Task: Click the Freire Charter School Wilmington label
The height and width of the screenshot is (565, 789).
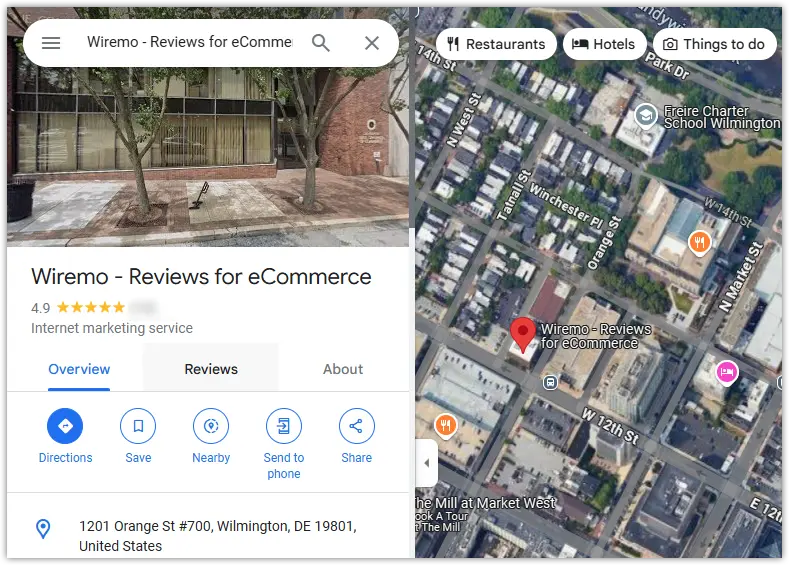Action: [x=722, y=117]
